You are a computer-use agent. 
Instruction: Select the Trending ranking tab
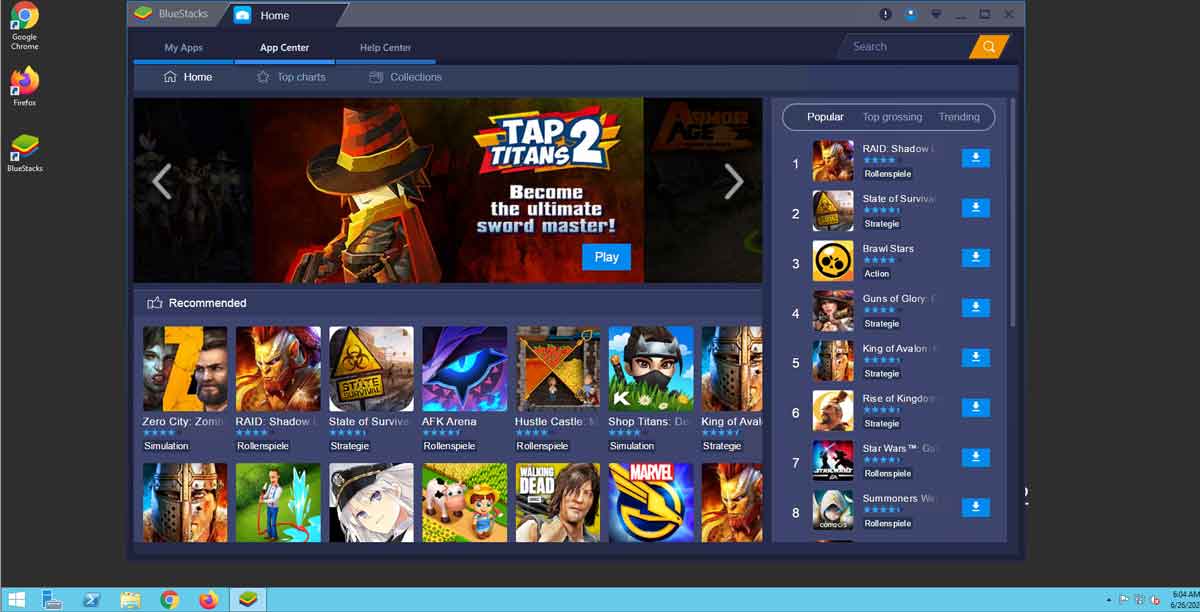pos(959,117)
